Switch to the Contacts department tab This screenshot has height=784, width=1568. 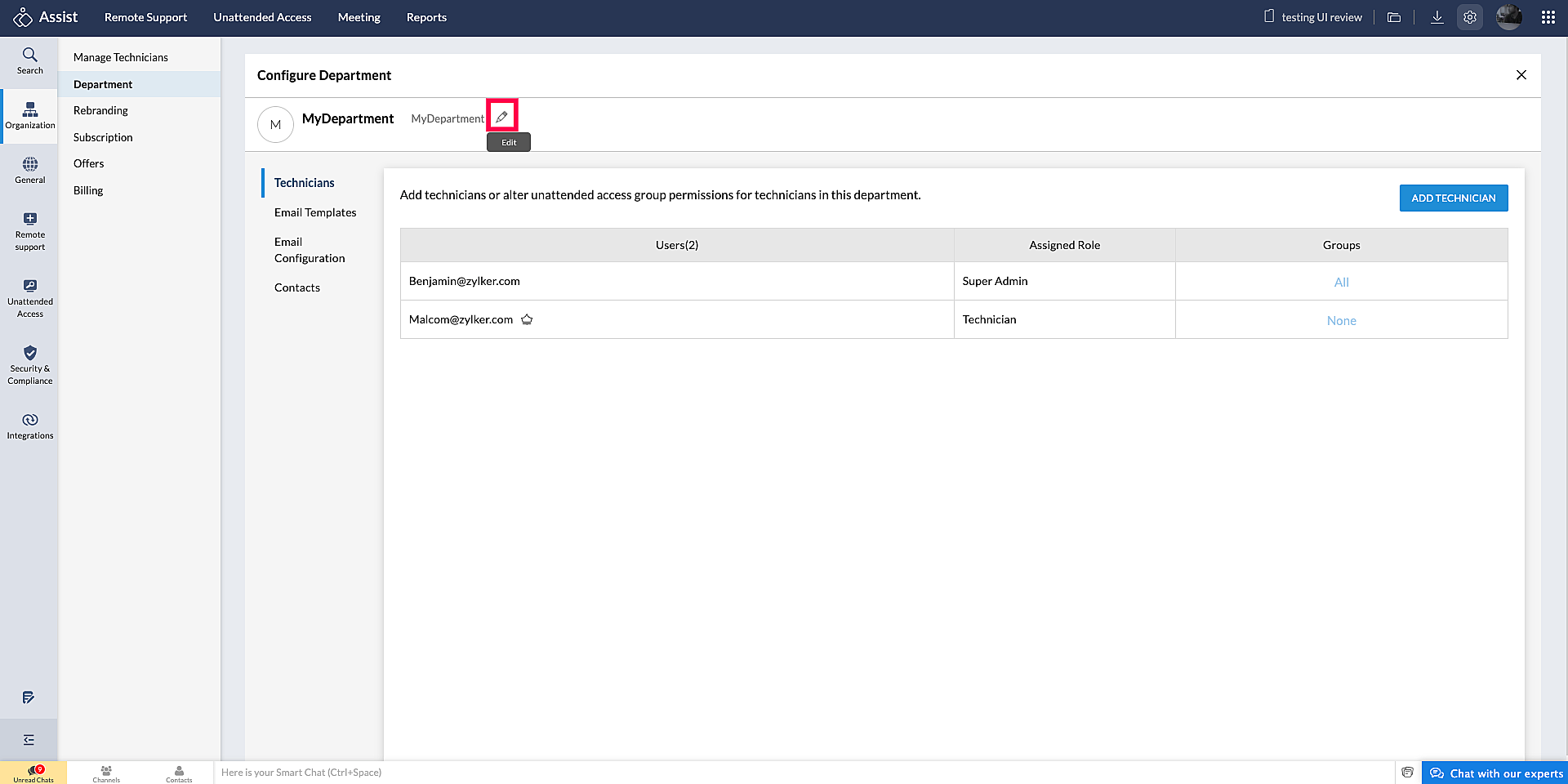tap(297, 287)
